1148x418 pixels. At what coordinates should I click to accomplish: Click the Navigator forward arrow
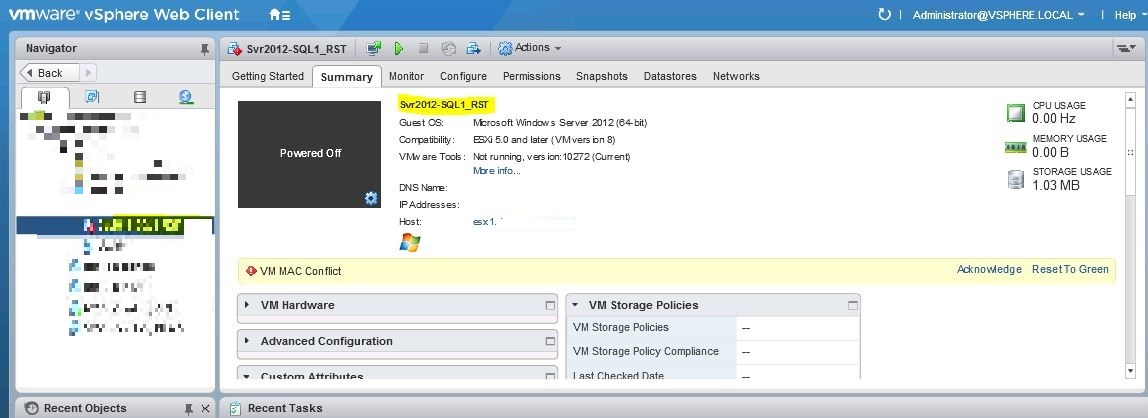point(88,72)
